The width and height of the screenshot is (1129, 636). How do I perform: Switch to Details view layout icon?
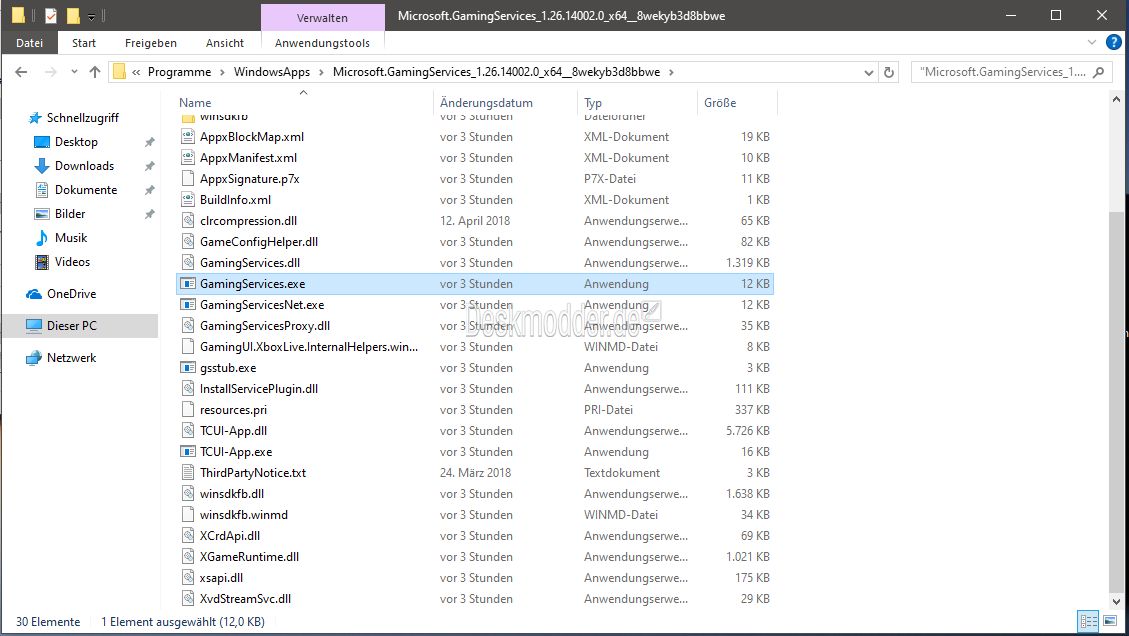point(1088,621)
